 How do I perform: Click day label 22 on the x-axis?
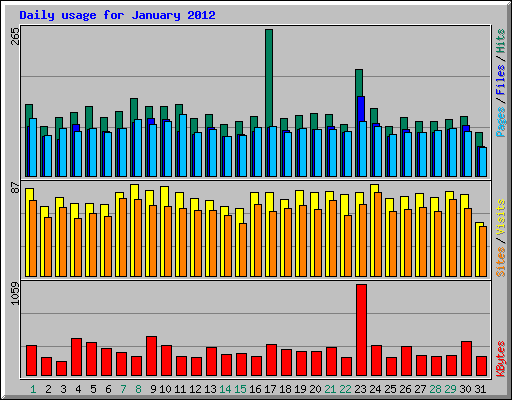(345, 389)
